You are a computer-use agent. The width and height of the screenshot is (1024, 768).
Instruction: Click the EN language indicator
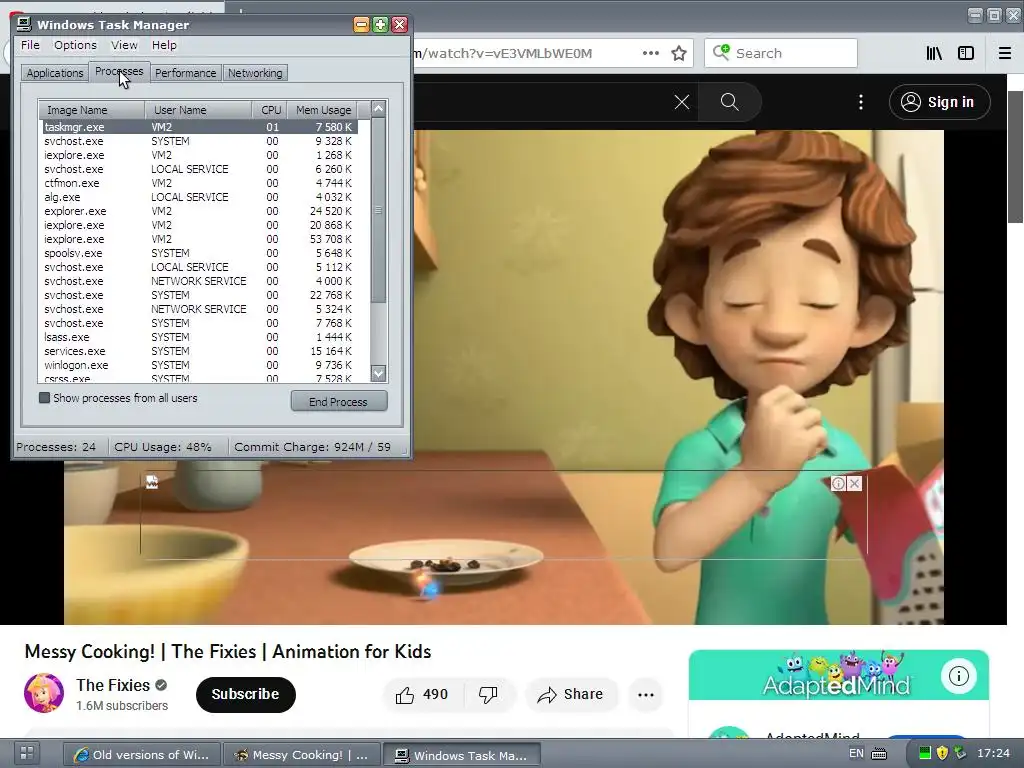(x=856, y=753)
